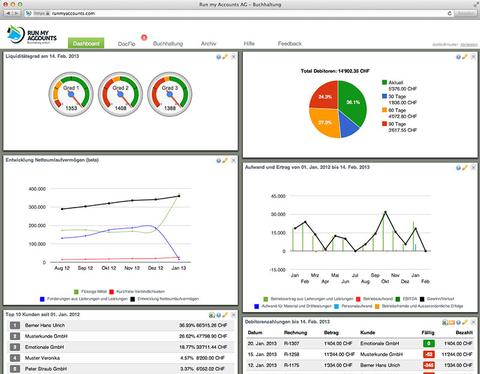Close the Total Debitoren pie panel
480x374 pixels.
click(x=473, y=57)
